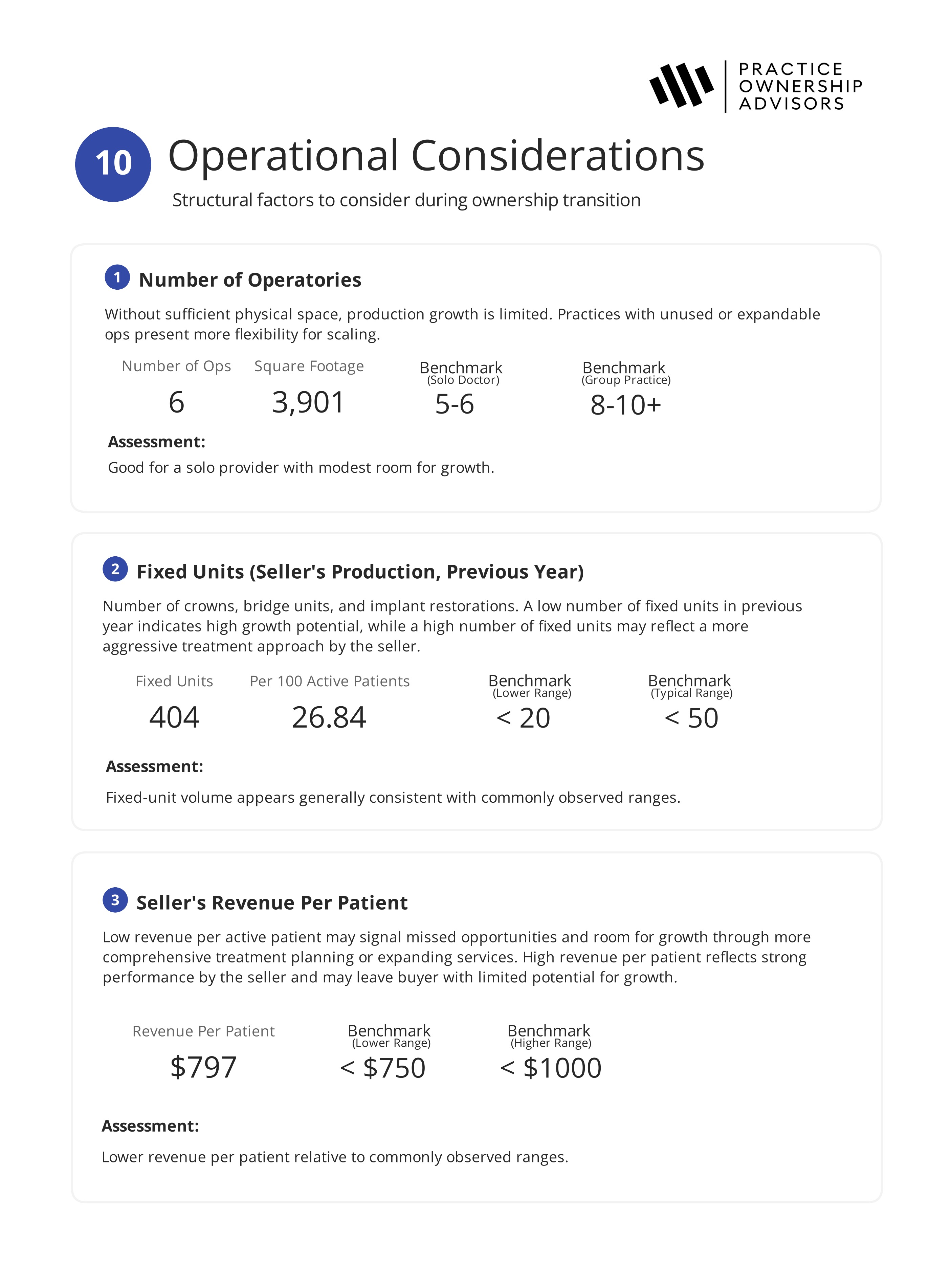The width and height of the screenshot is (952, 1269).
Task: Click the Higher Range benchmark value < $1000
Action: 550,1068
